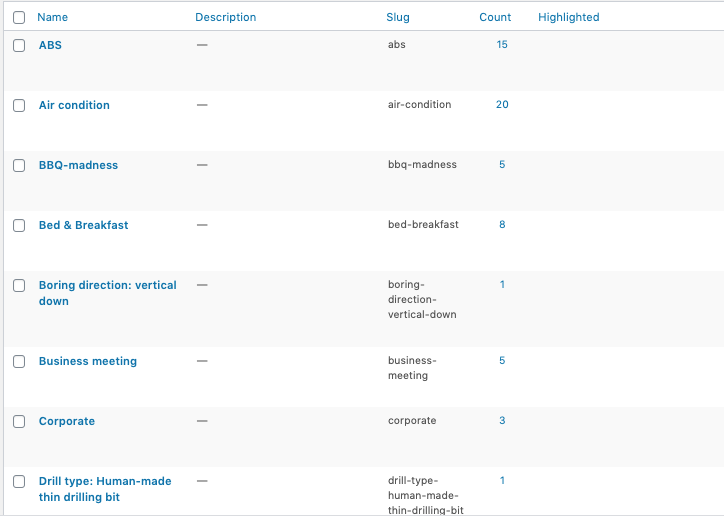The width and height of the screenshot is (724, 519).
Task: Sort table by Name column
Action: coord(52,17)
